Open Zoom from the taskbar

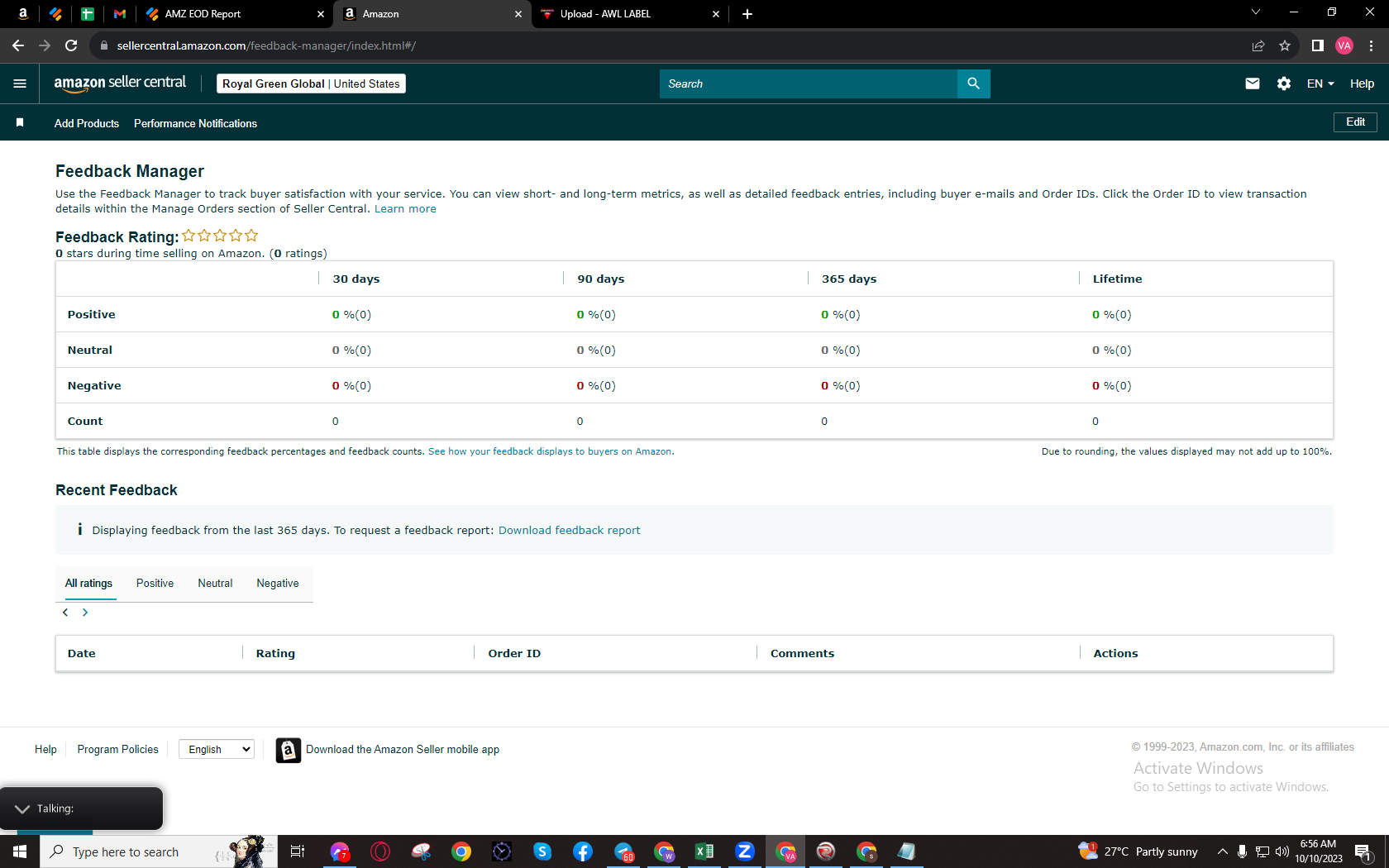coord(745,851)
